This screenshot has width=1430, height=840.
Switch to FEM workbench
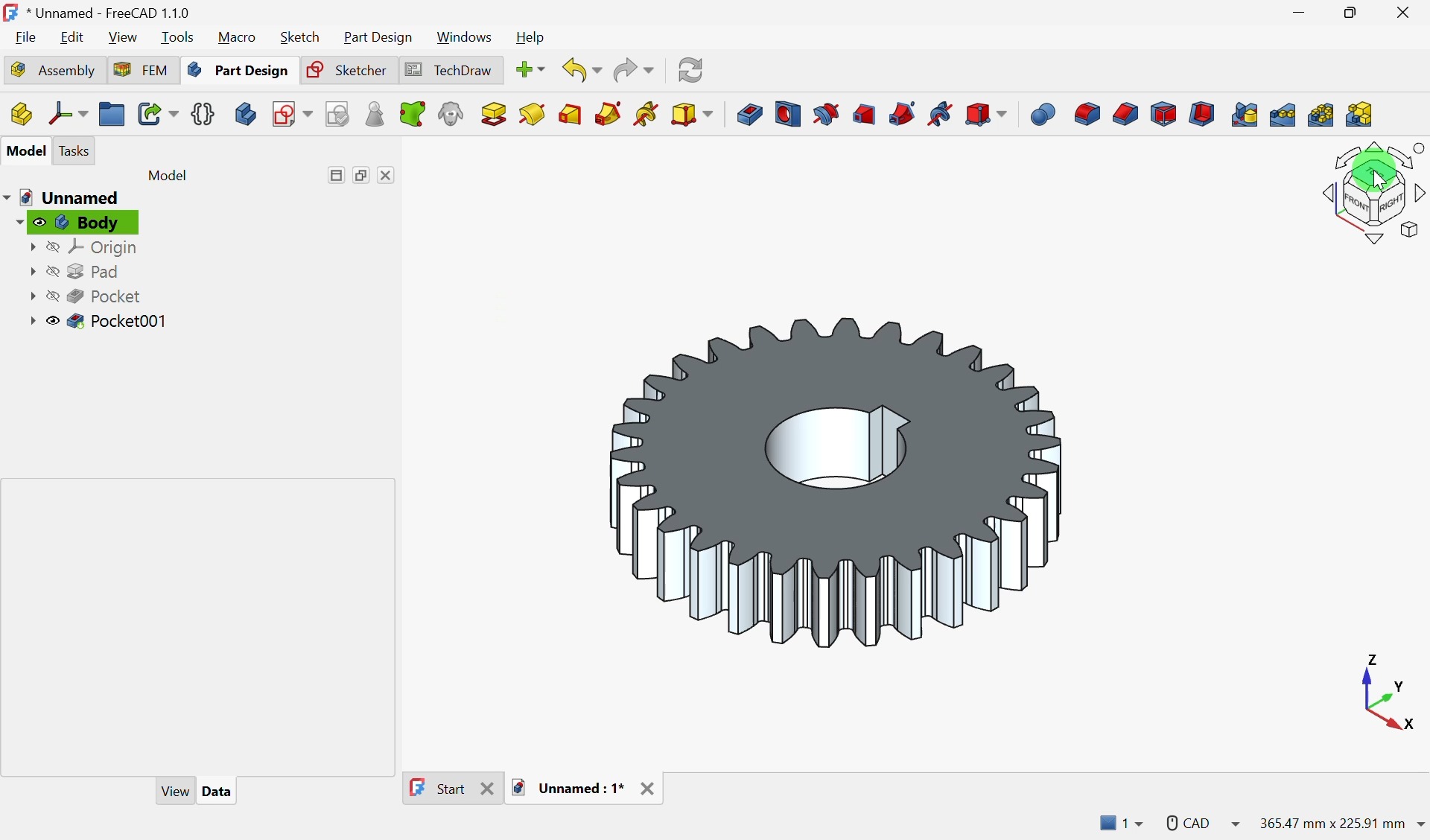pyautogui.click(x=142, y=71)
